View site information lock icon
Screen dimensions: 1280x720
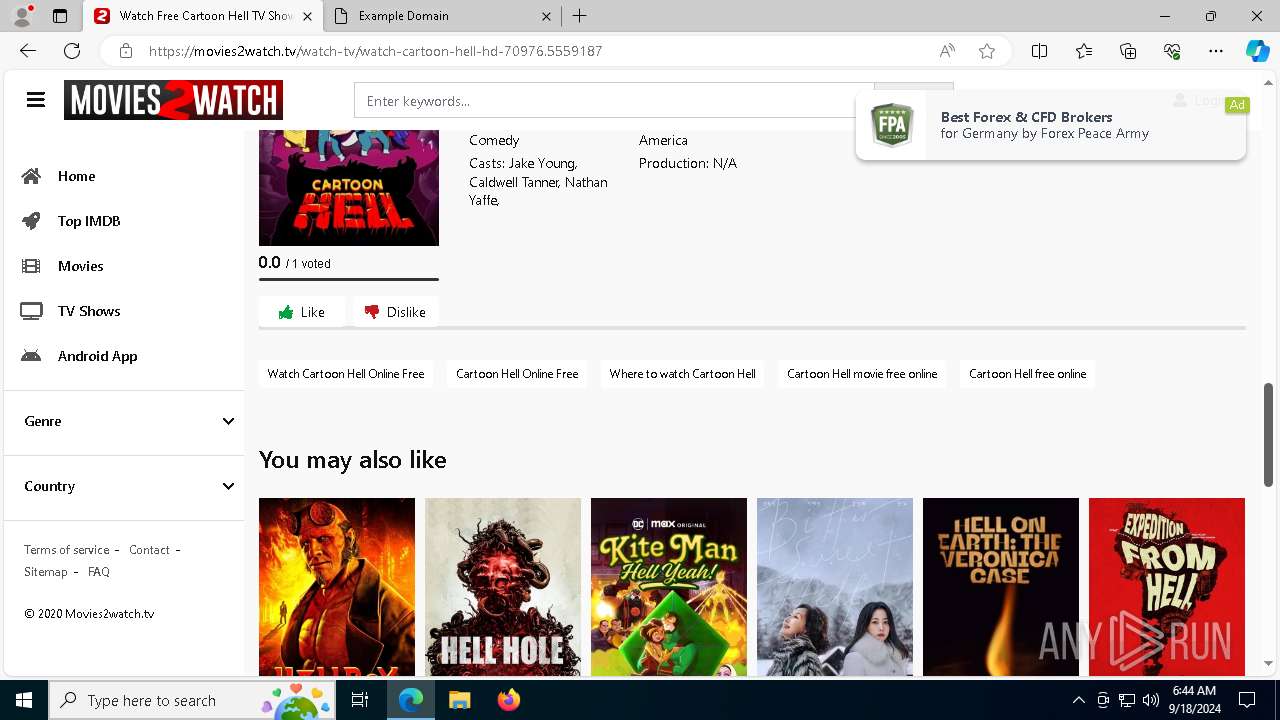pyautogui.click(x=126, y=51)
